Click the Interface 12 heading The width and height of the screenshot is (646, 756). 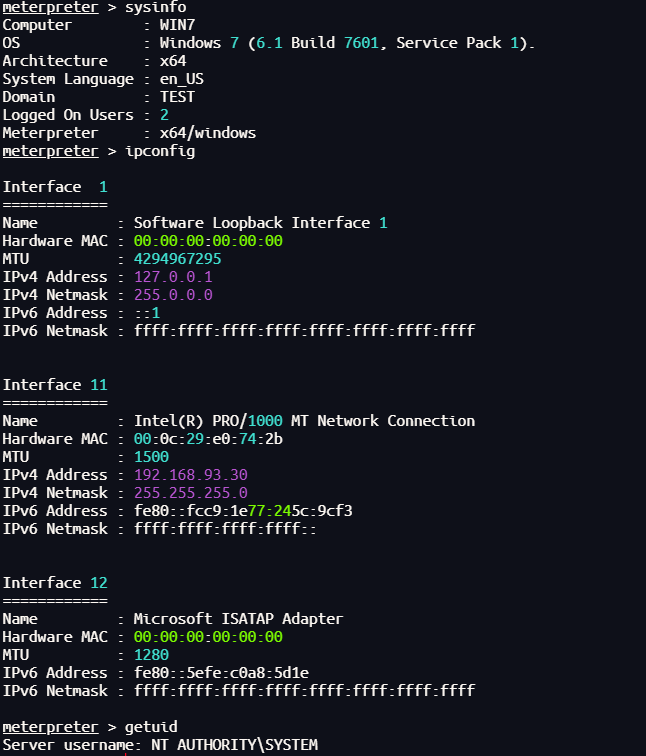click(54, 583)
